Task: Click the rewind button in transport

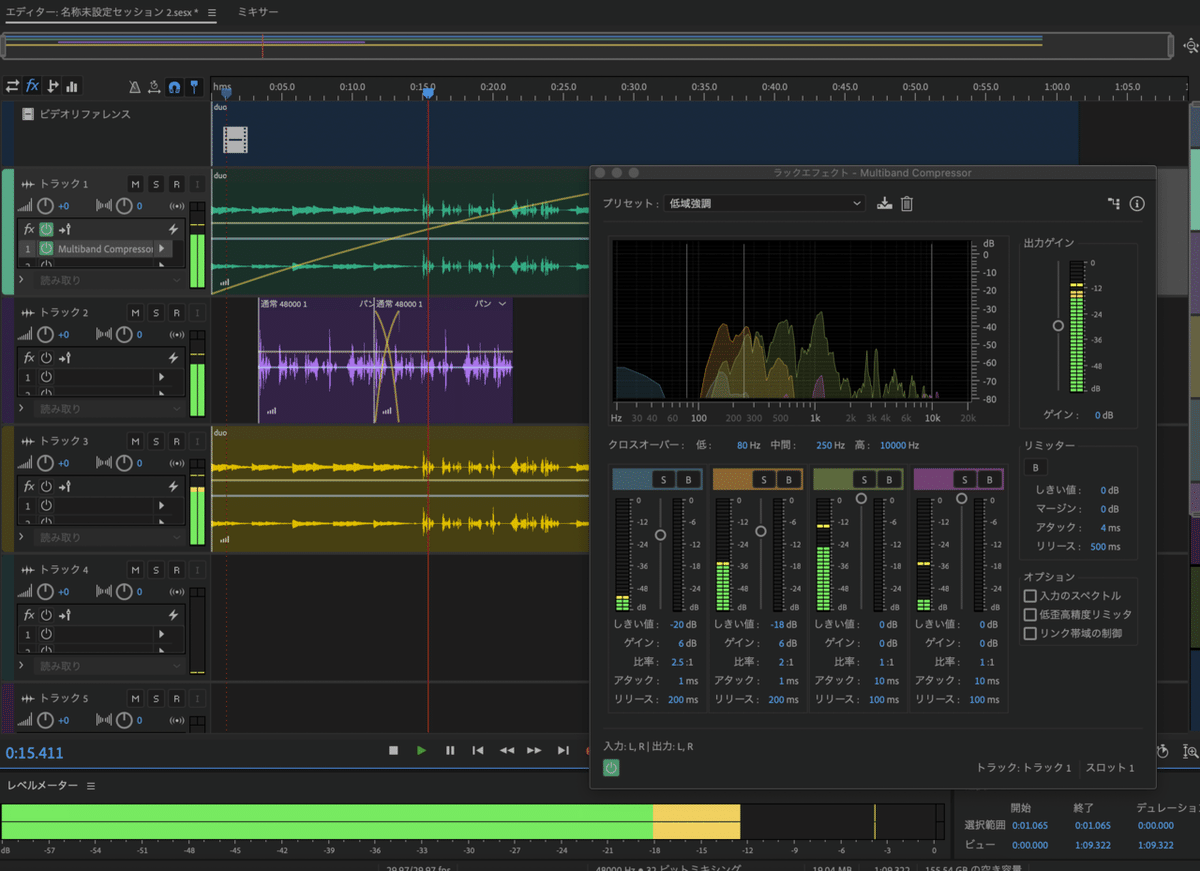Action: (x=507, y=750)
